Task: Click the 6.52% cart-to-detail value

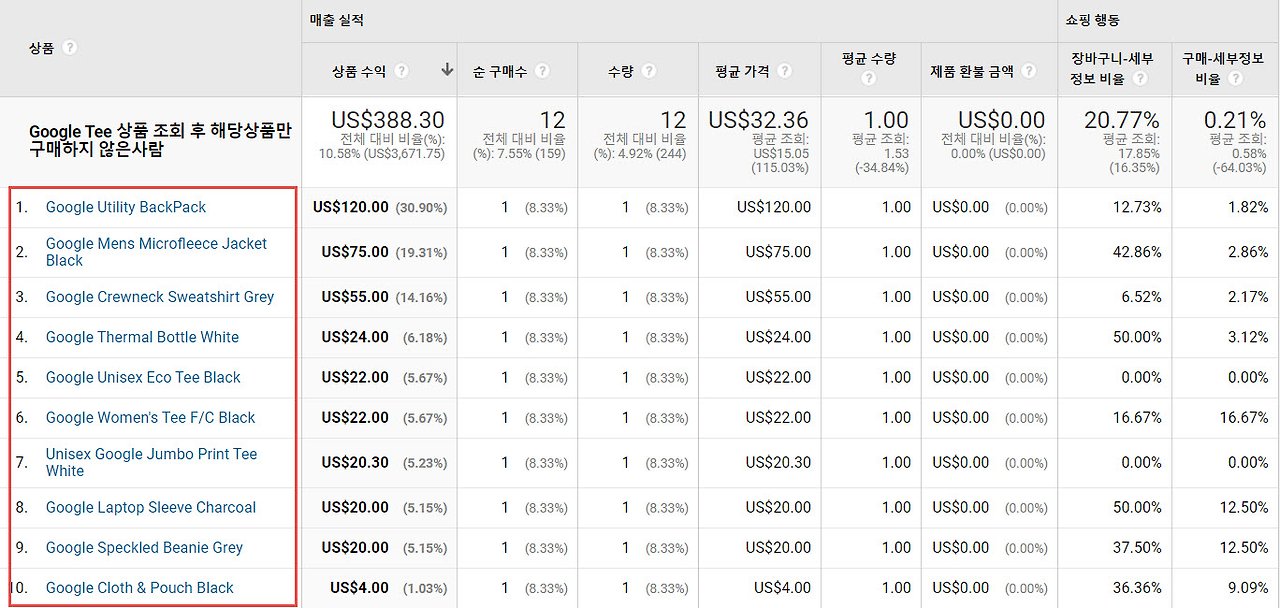Action: (x=1141, y=297)
